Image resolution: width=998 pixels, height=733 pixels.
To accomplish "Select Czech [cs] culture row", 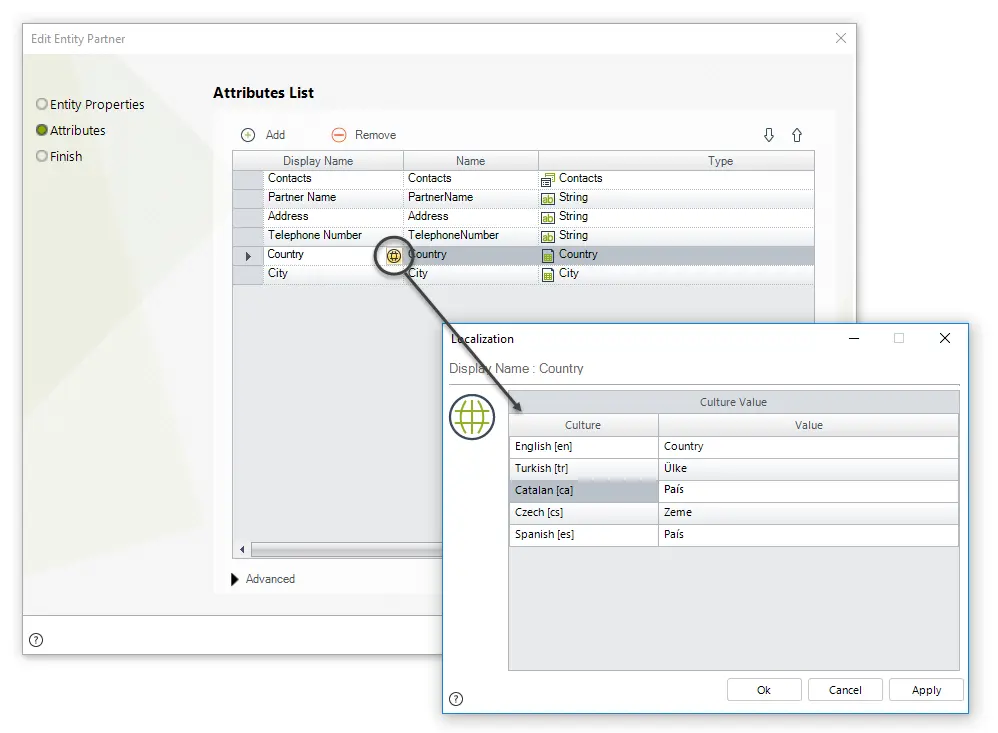I will coord(583,513).
